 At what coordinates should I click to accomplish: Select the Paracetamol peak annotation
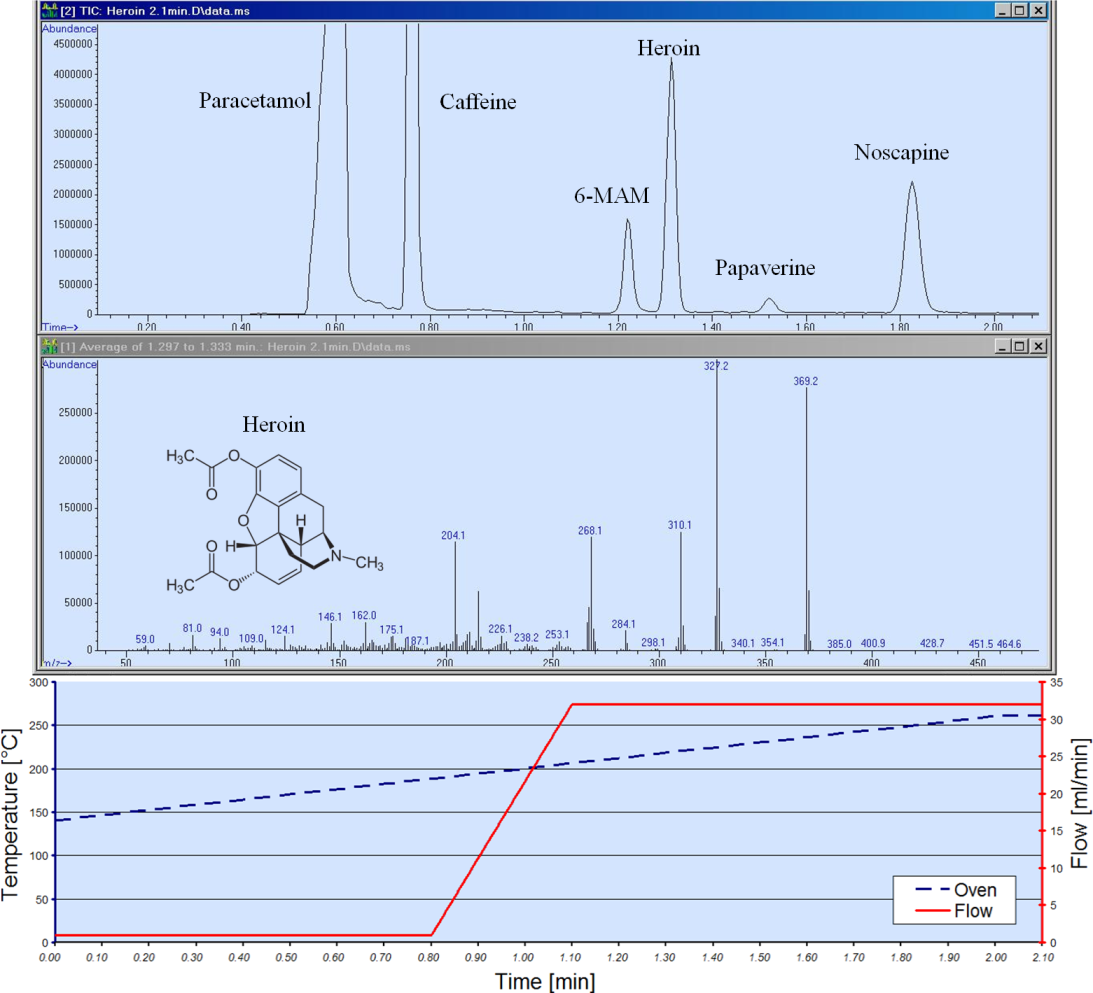[x=256, y=100]
